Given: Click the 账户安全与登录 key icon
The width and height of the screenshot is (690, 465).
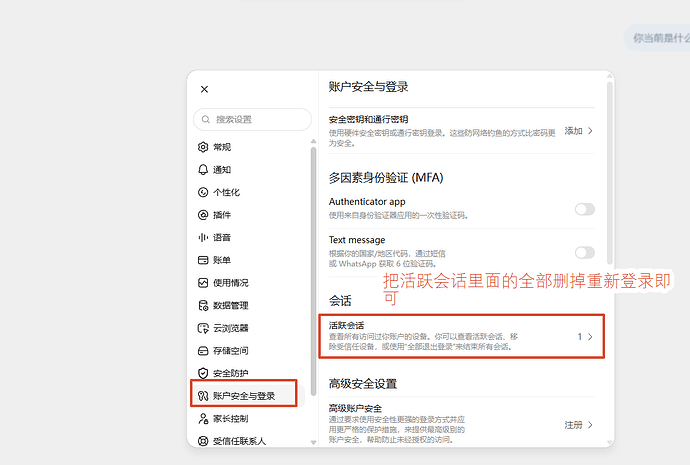Looking at the screenshot, I should point(203,396).
